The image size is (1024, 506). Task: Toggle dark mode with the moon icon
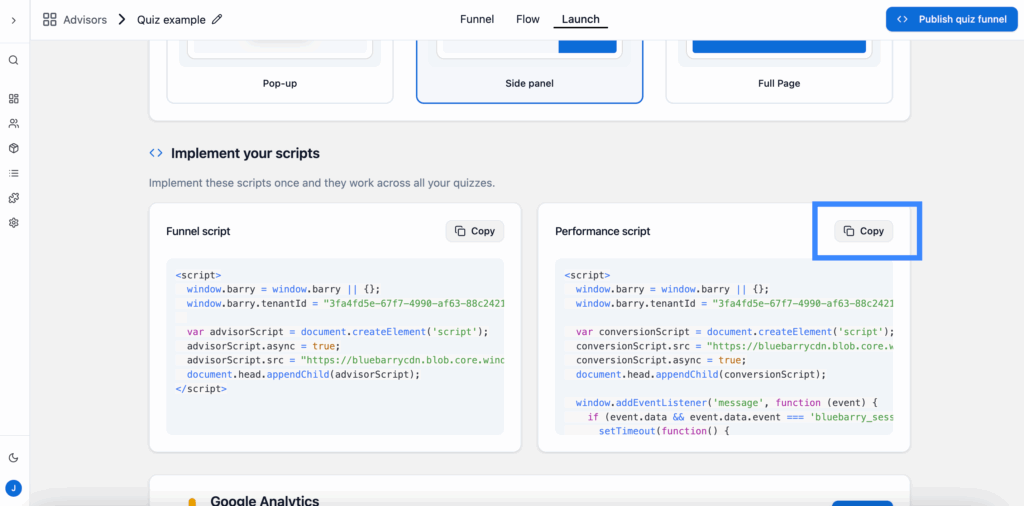click(x=14, y=458)
